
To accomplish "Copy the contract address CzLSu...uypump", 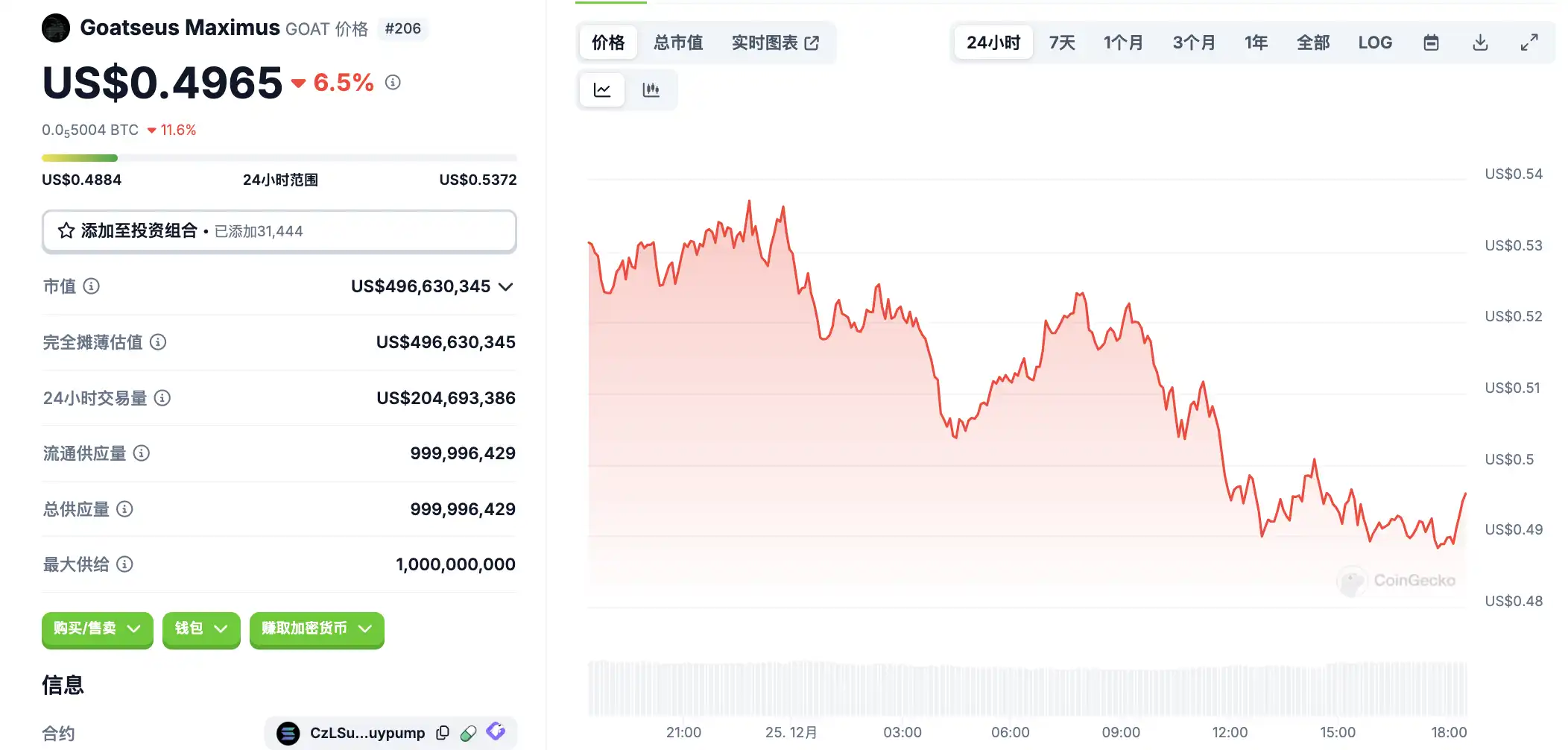I will [443, 733].
